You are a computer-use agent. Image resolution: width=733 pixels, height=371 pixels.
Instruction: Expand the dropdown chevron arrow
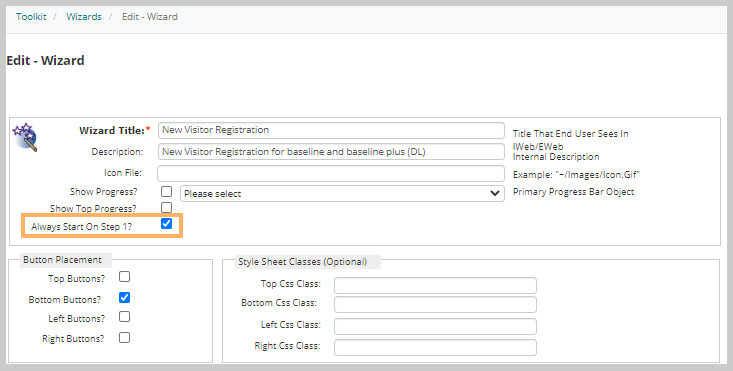(x=495, y=193)
